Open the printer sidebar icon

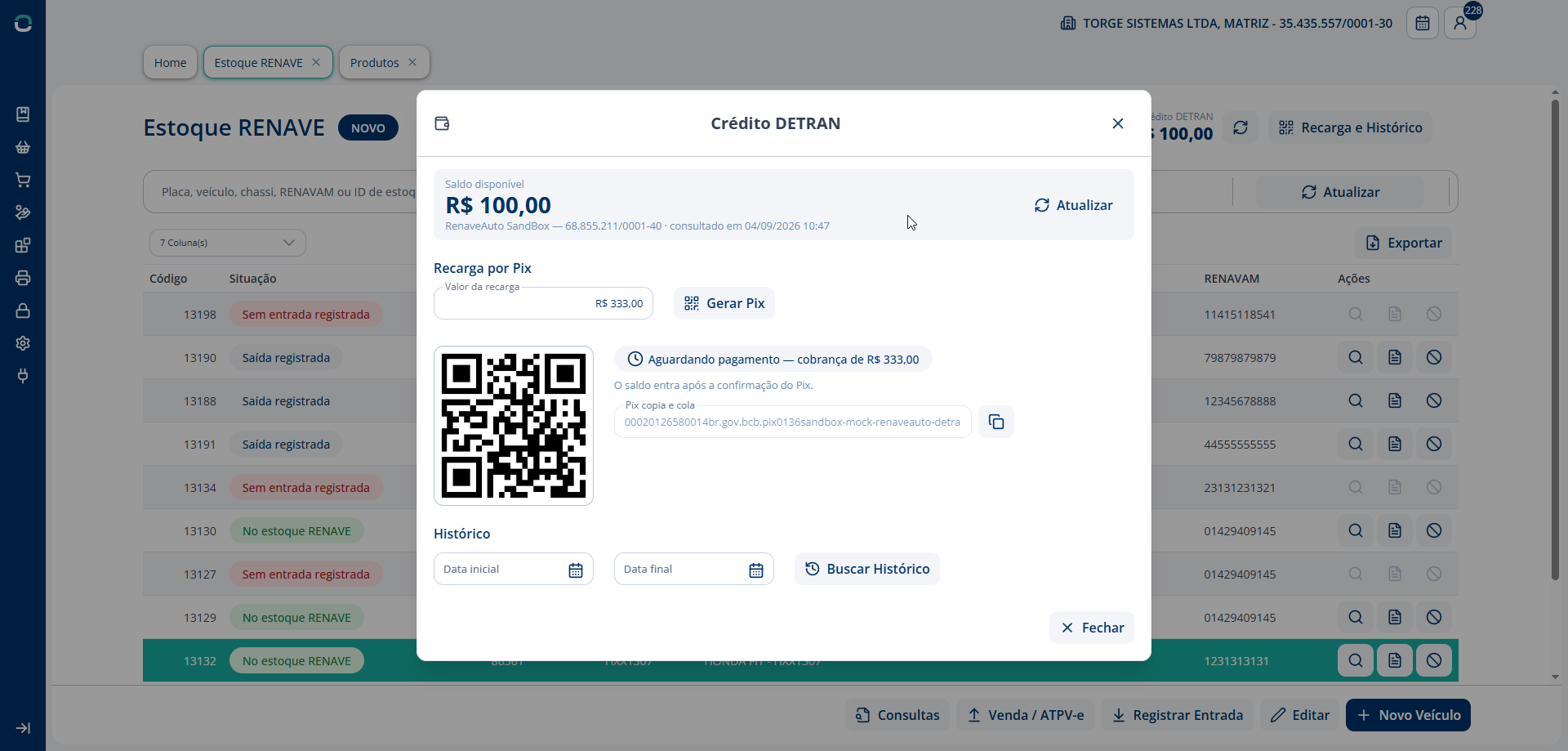pyautogui.click(x=23, y=278)
